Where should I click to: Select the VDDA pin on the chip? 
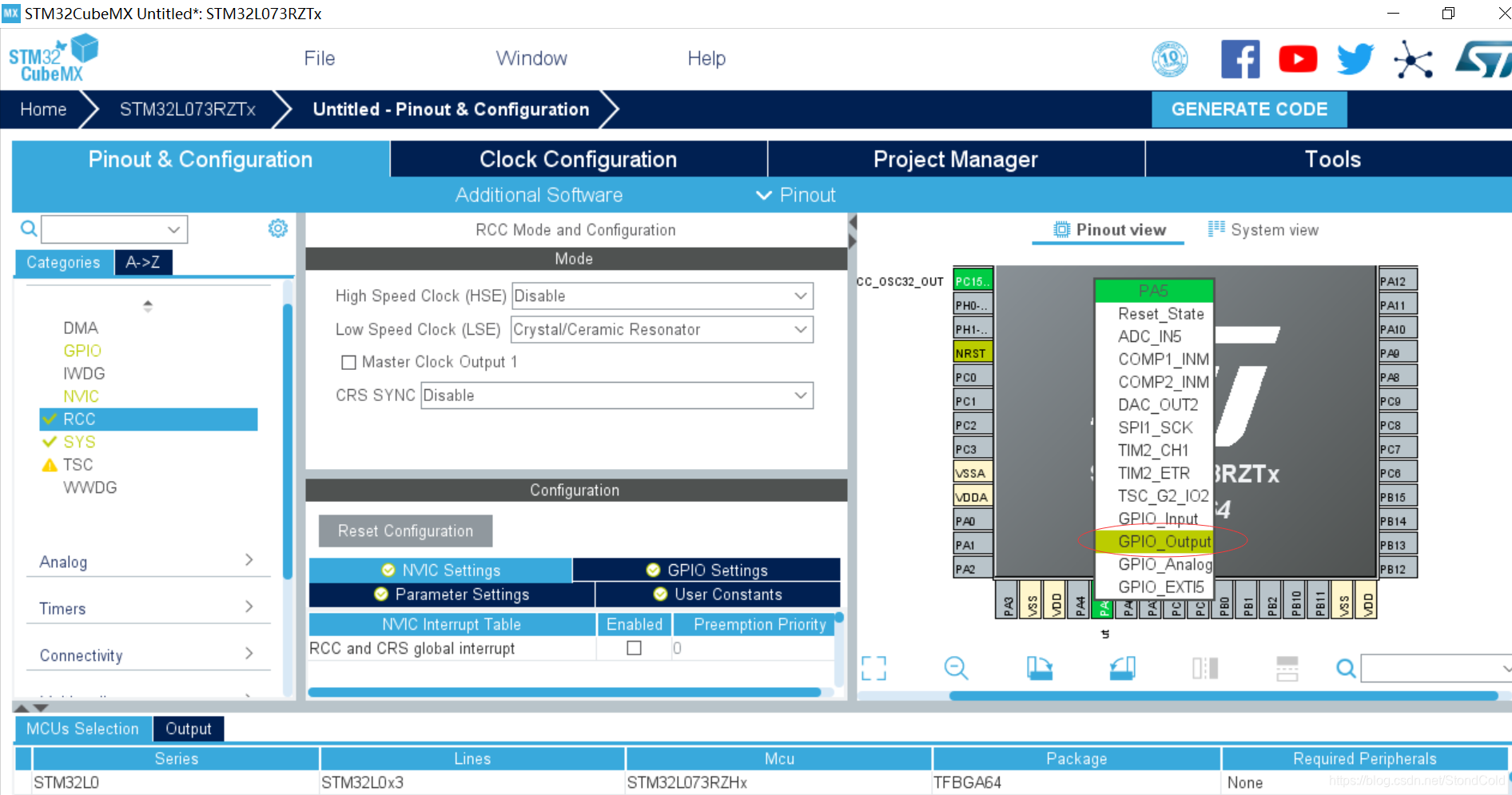point(973,496)
